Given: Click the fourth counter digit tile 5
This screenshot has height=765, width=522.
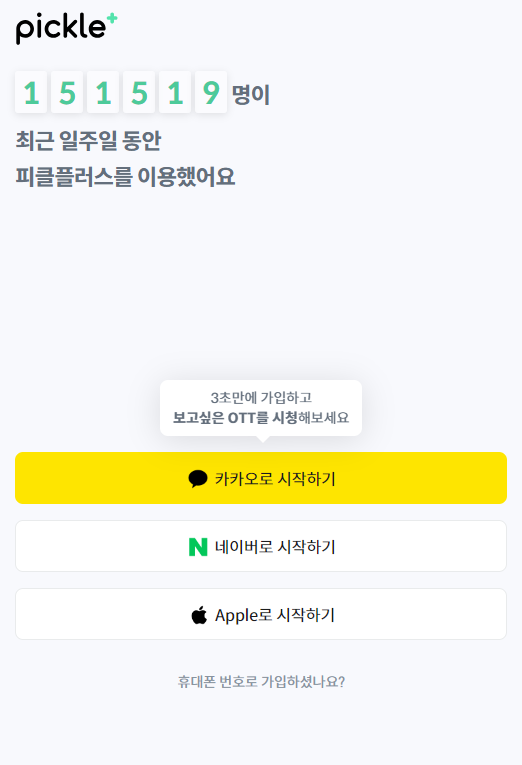Looking at the screenshot, I should coord(139,92).
